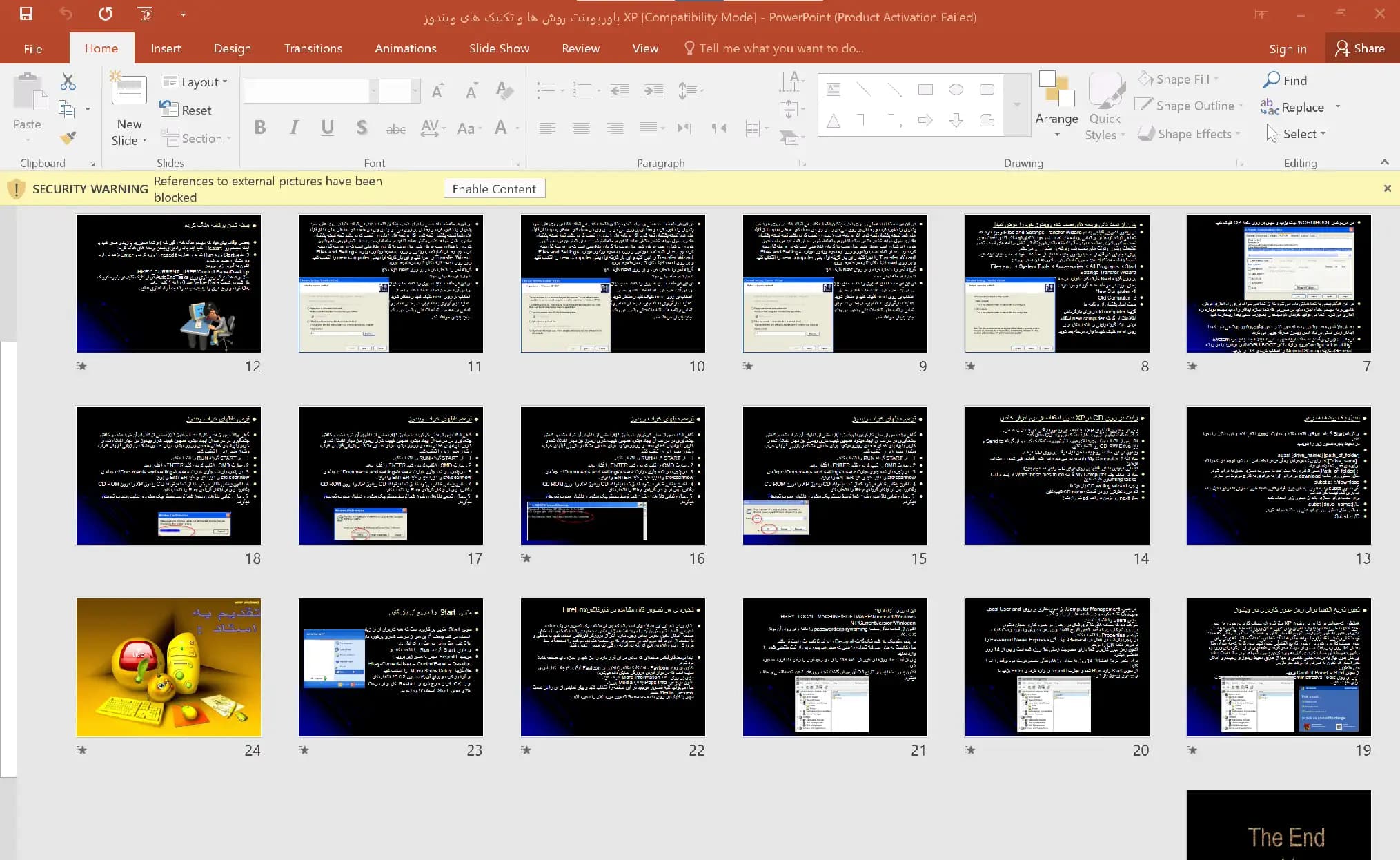Close the security warning bar
Viewport: 1400px width, 860px height.
click(1388, 188)
